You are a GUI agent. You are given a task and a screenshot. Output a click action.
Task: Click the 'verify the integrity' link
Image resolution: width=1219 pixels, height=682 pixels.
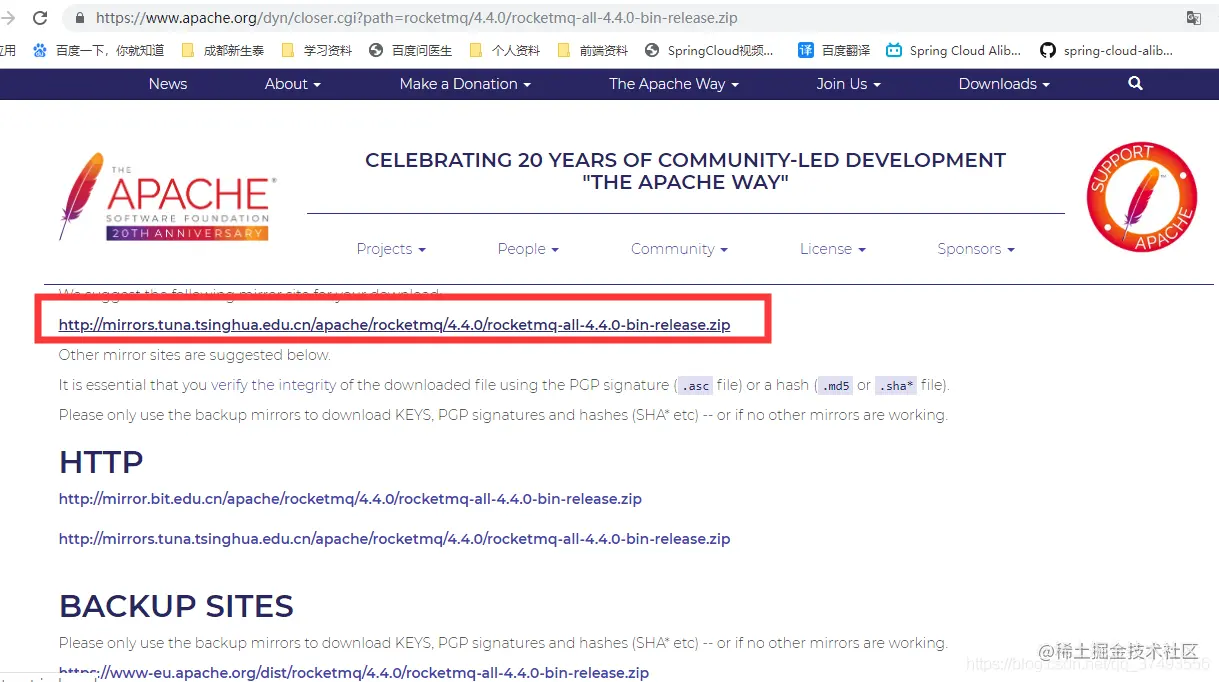click(x=273, y=385)
